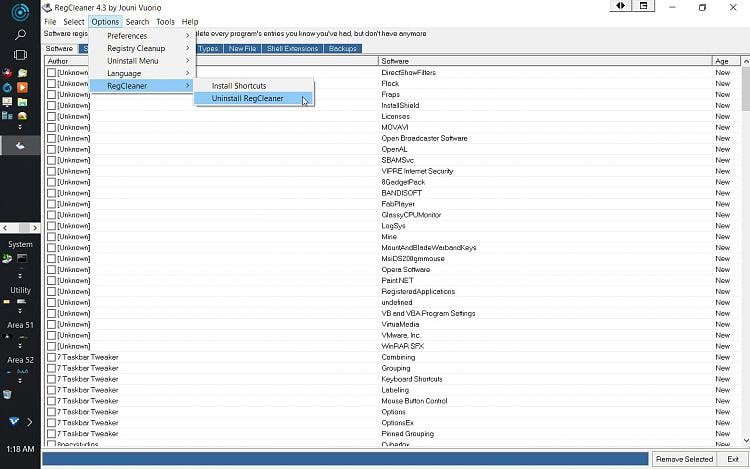
Task: Click the vertical list scrollbar thumb
Action: [745, 88]
